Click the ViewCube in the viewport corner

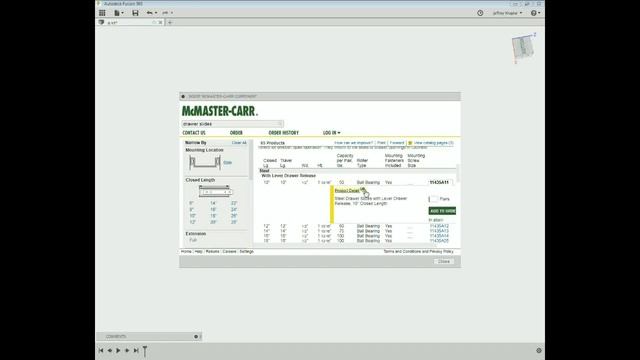click(524, 47)
